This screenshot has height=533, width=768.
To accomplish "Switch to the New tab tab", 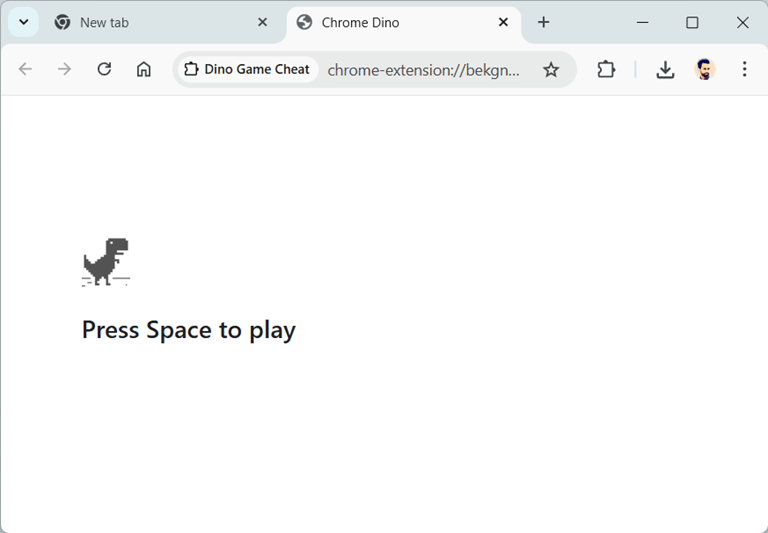I will (x=150, y=22).
